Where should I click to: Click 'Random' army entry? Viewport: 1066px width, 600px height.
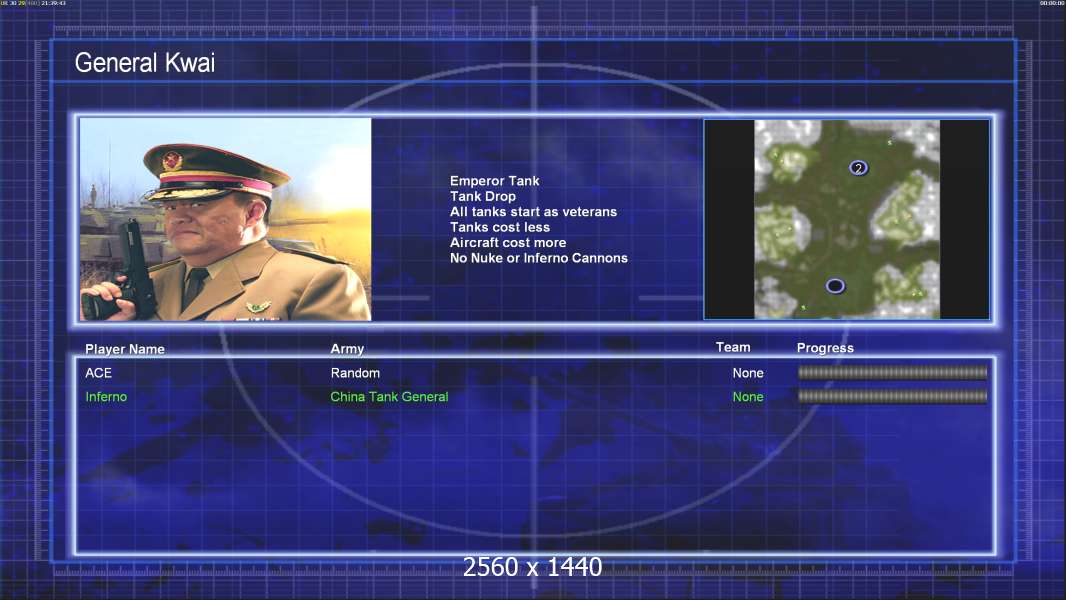(355, 373)
